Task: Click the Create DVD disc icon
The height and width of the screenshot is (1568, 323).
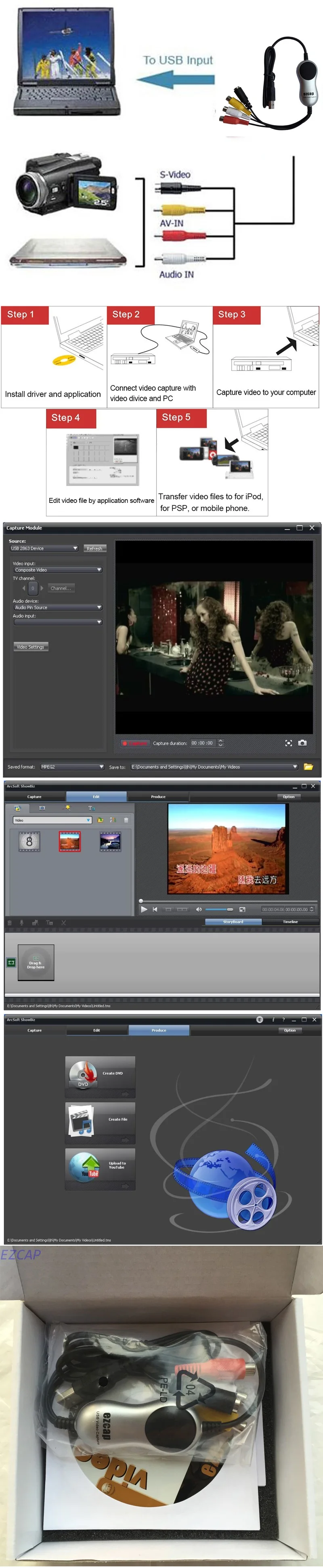Action: click(x=83, y=1074)
